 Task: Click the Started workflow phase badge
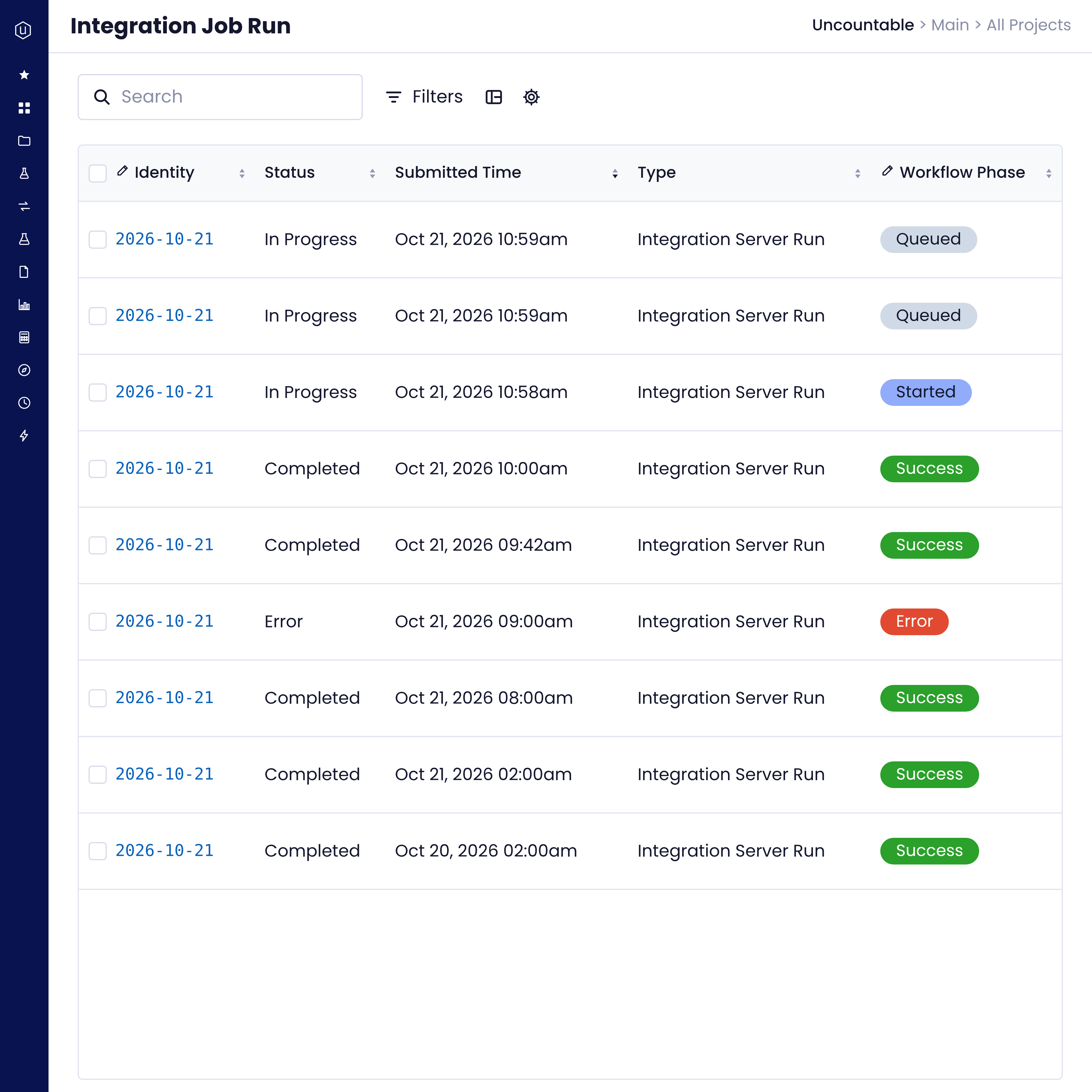click(926, 392)
